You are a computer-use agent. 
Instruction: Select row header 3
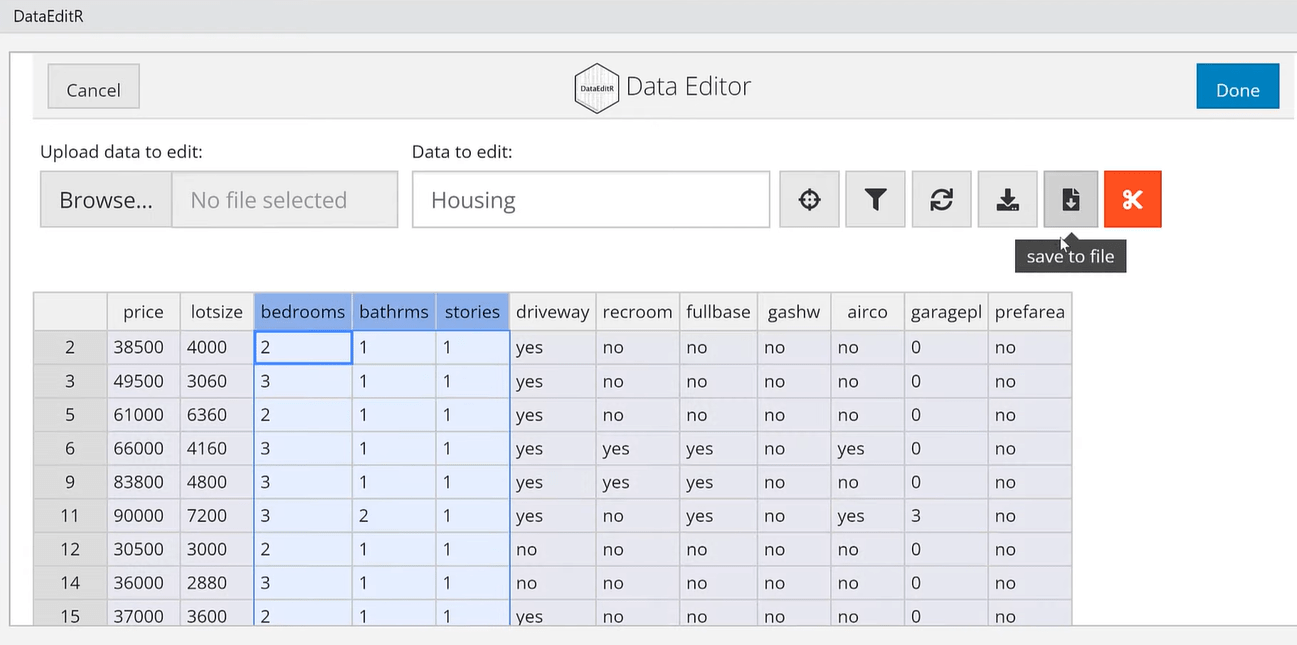70,381
